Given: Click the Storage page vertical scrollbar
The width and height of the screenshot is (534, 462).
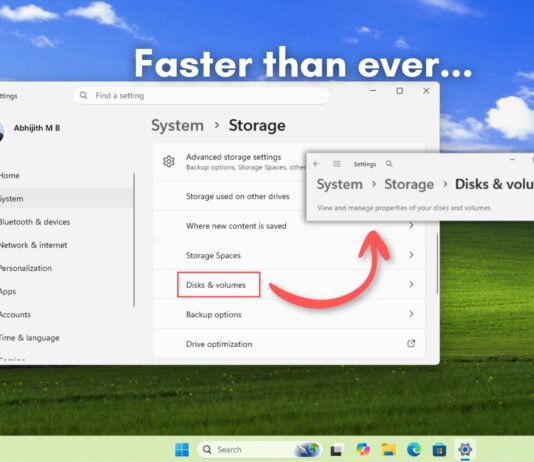Looking at the screenshot, I should [x=437, y=264].
